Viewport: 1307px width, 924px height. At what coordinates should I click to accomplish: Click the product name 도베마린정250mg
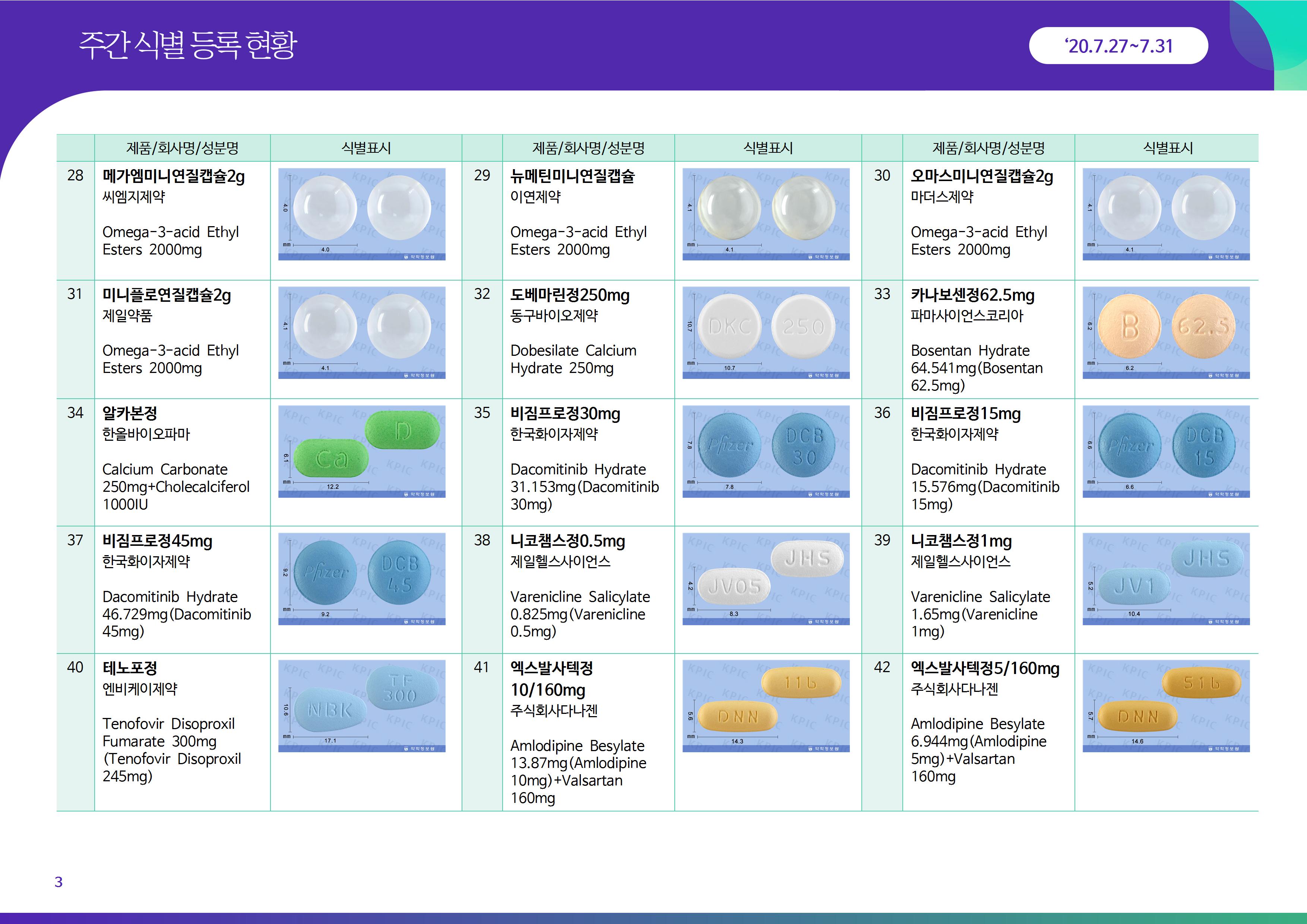point(570,295)
